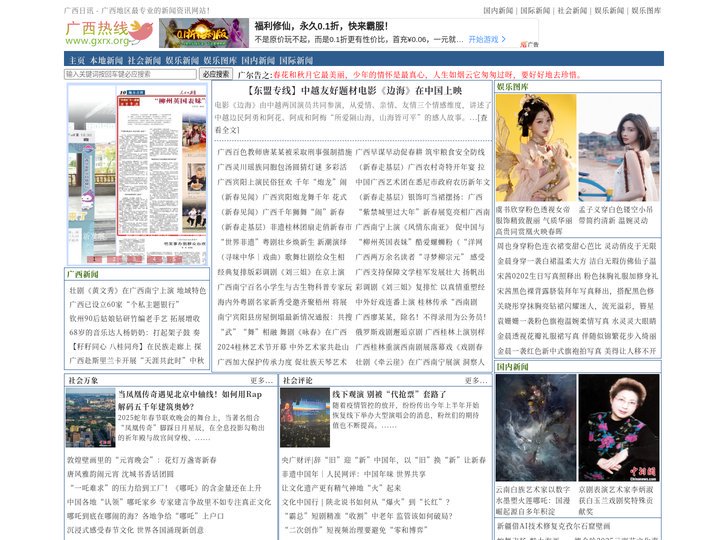Open 金晨一袭红色新中式旗袍 gallery link
Image resolution: width=720 pixels, height=540 pixels.
pos(576,351)
